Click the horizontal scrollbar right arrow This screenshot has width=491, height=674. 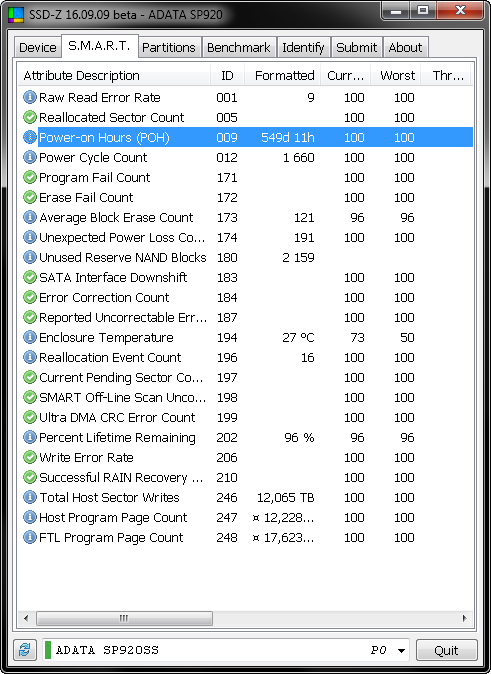tap(465, 619)
